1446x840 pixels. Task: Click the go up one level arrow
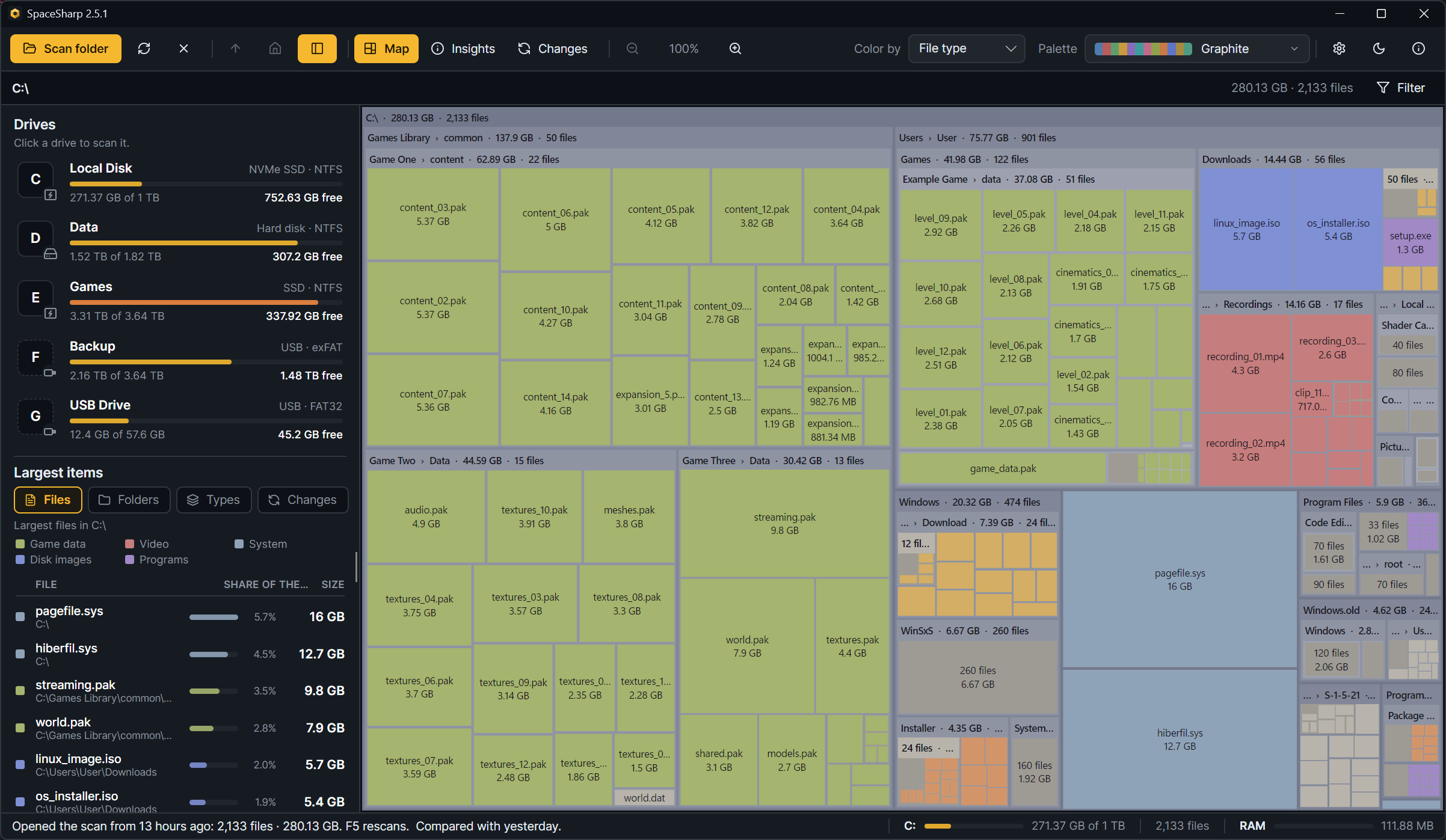click(235, 49)
